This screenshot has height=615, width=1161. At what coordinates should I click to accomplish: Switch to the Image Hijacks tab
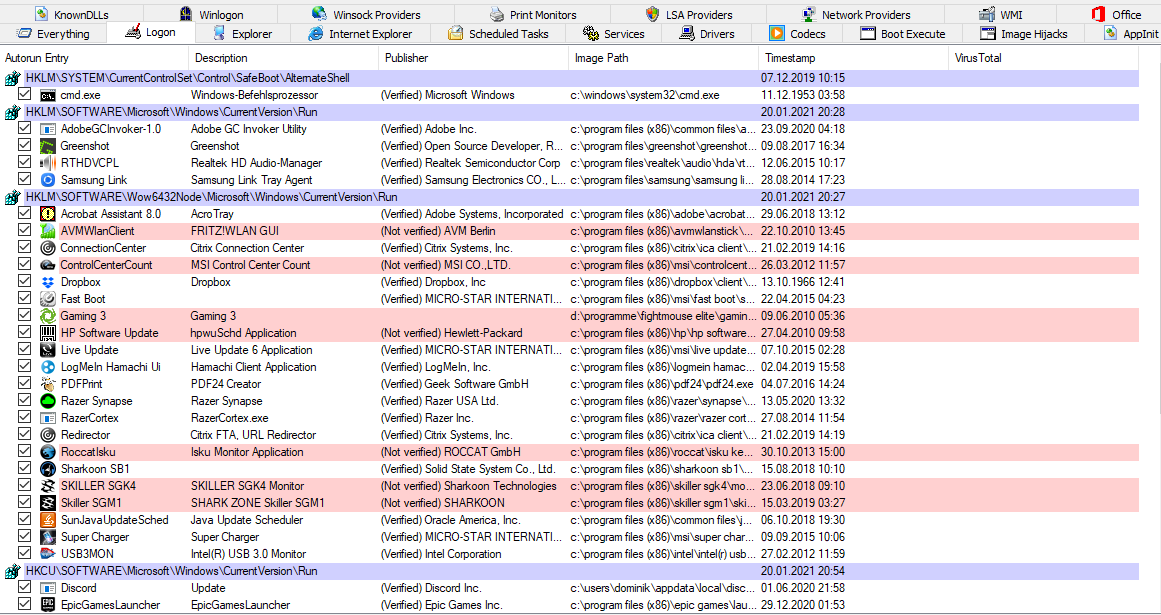click(1022, 33)
